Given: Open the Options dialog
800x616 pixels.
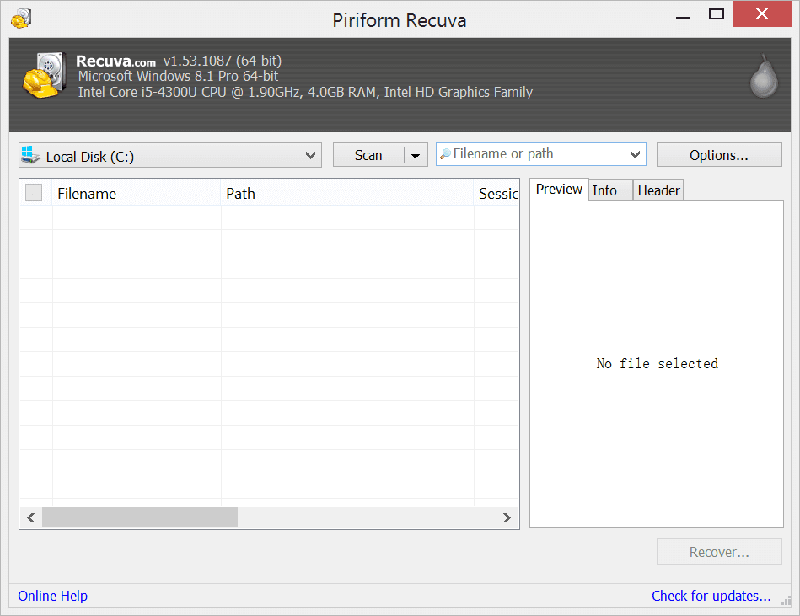Looking at the screenshot, I should pos(719,155).
